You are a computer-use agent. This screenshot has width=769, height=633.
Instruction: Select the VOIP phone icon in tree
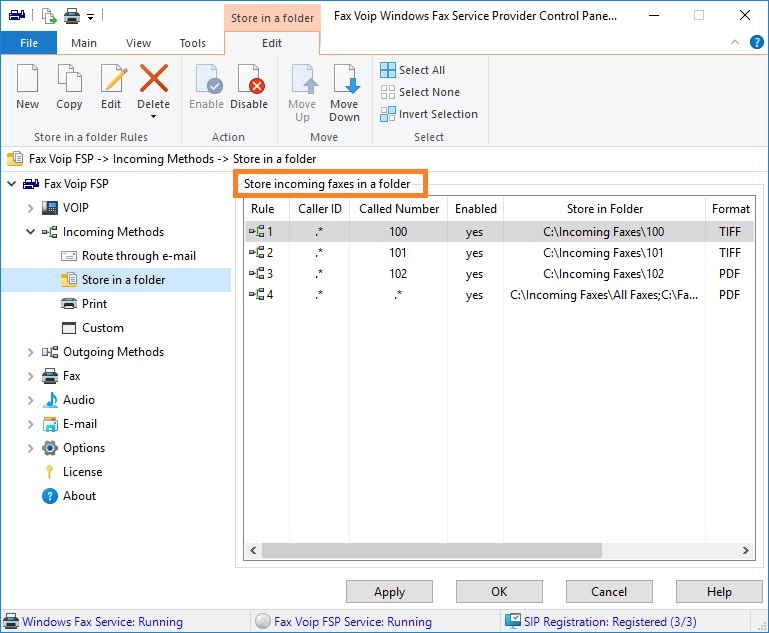point(50,208)
